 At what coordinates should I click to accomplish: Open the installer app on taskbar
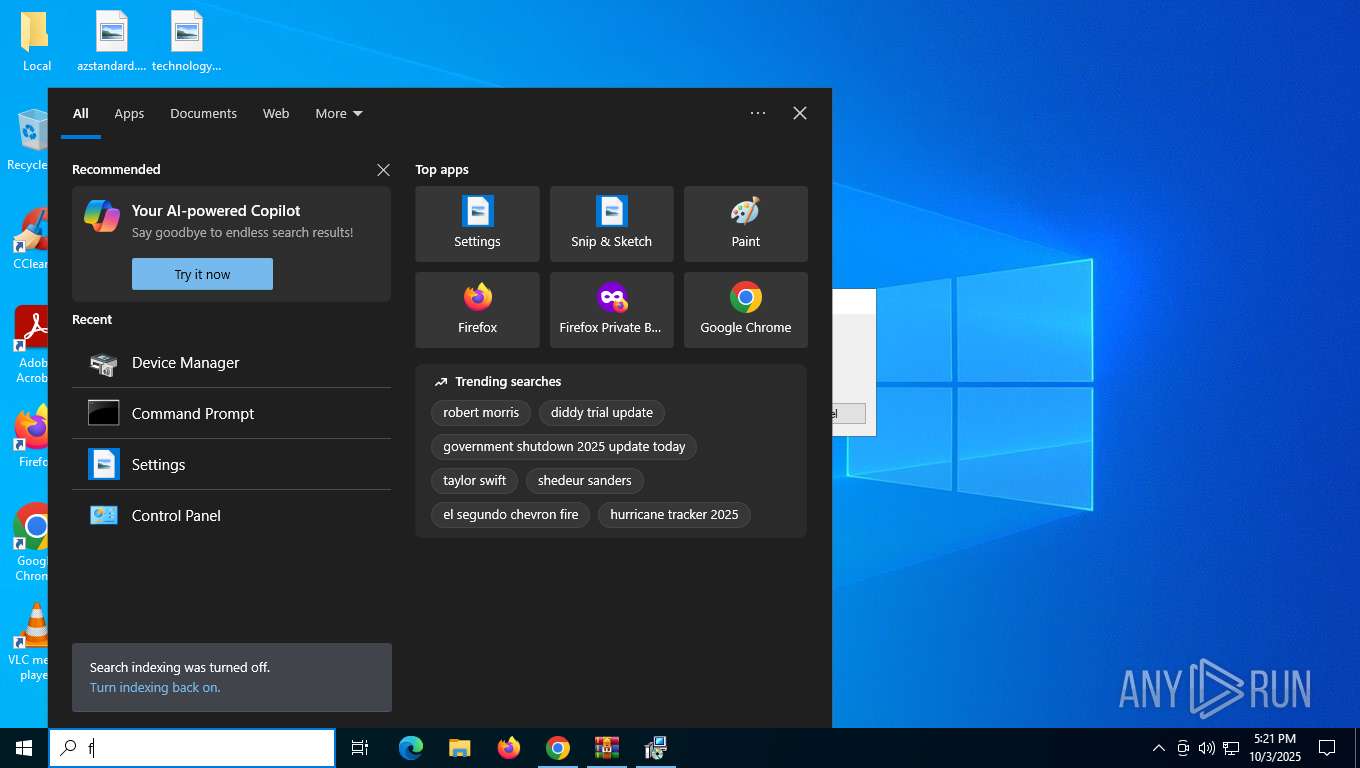point(656,748)
